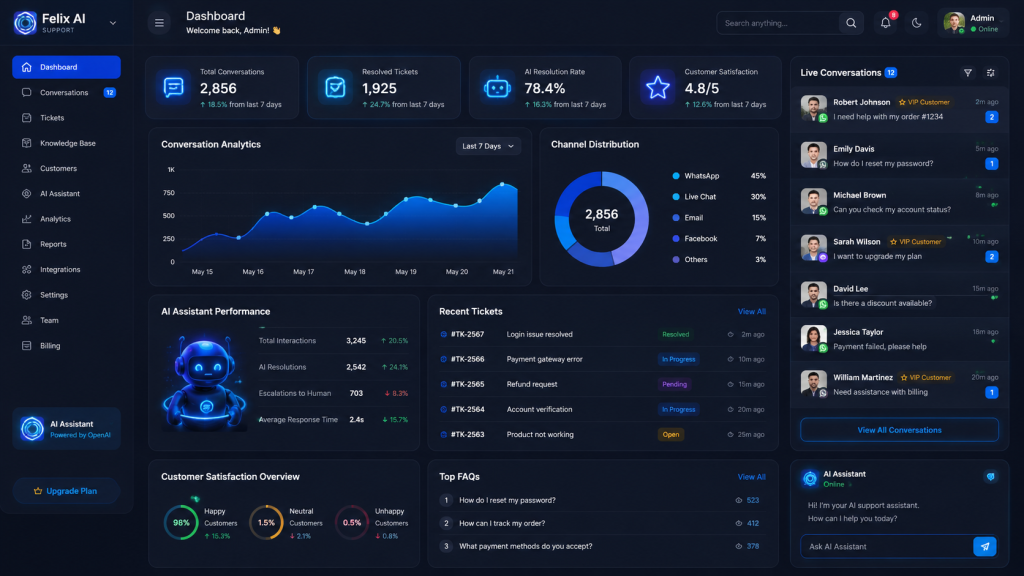Screen dimensions: 1024x576
Task: Click the 1.5% Neutral Customers gauge
Action: [x=266, y=523]
